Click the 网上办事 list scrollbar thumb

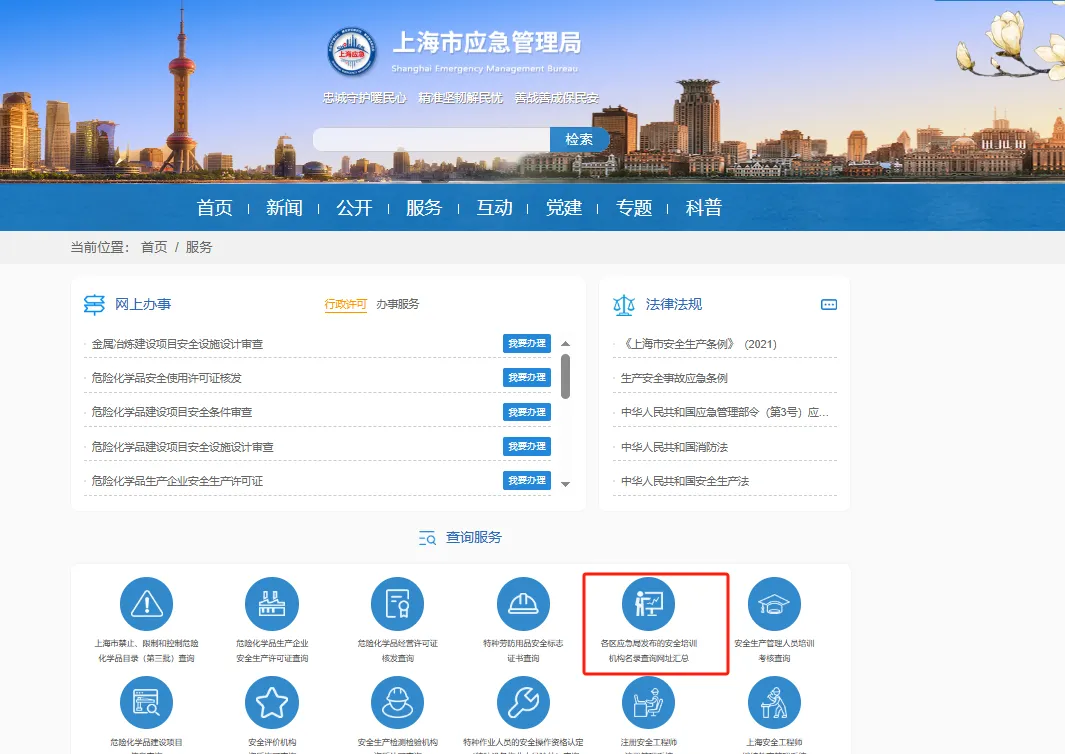565,376
